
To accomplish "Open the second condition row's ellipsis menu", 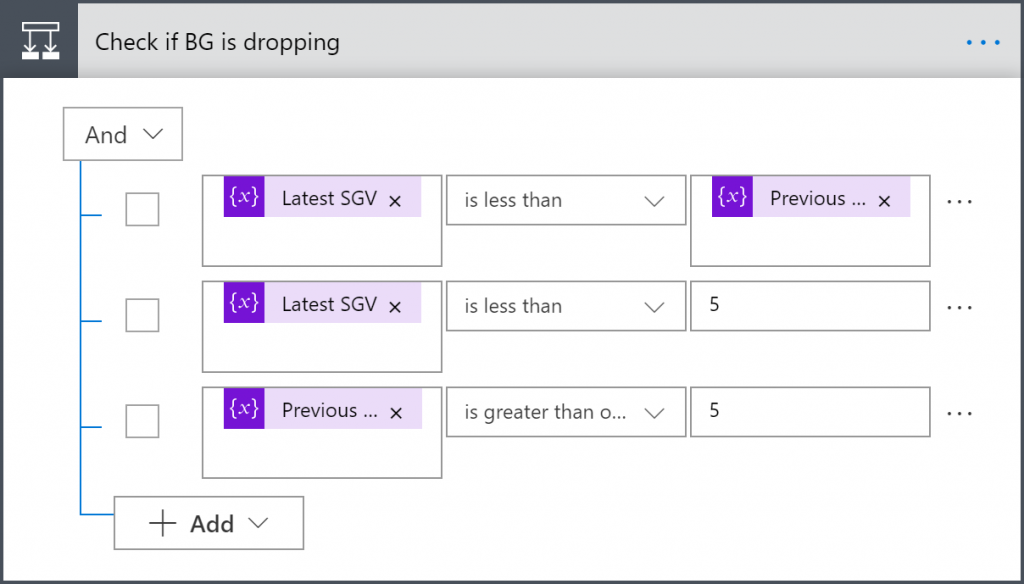I will [959, 307].
